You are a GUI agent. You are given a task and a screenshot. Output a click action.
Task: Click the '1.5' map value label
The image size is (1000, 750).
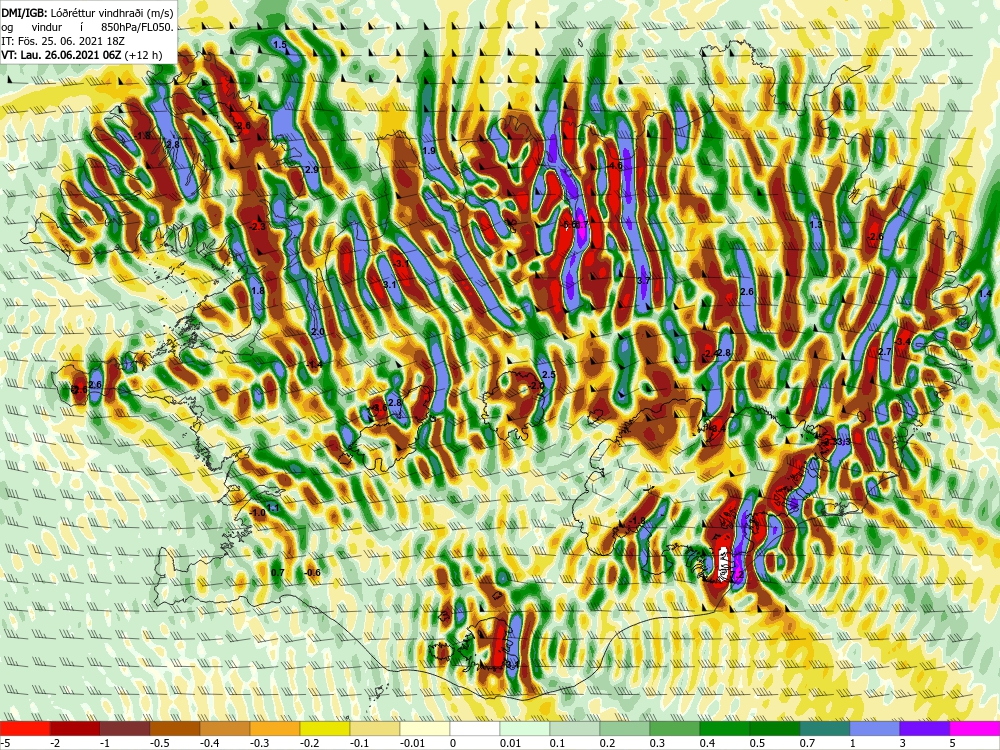(x=279, y=45)
